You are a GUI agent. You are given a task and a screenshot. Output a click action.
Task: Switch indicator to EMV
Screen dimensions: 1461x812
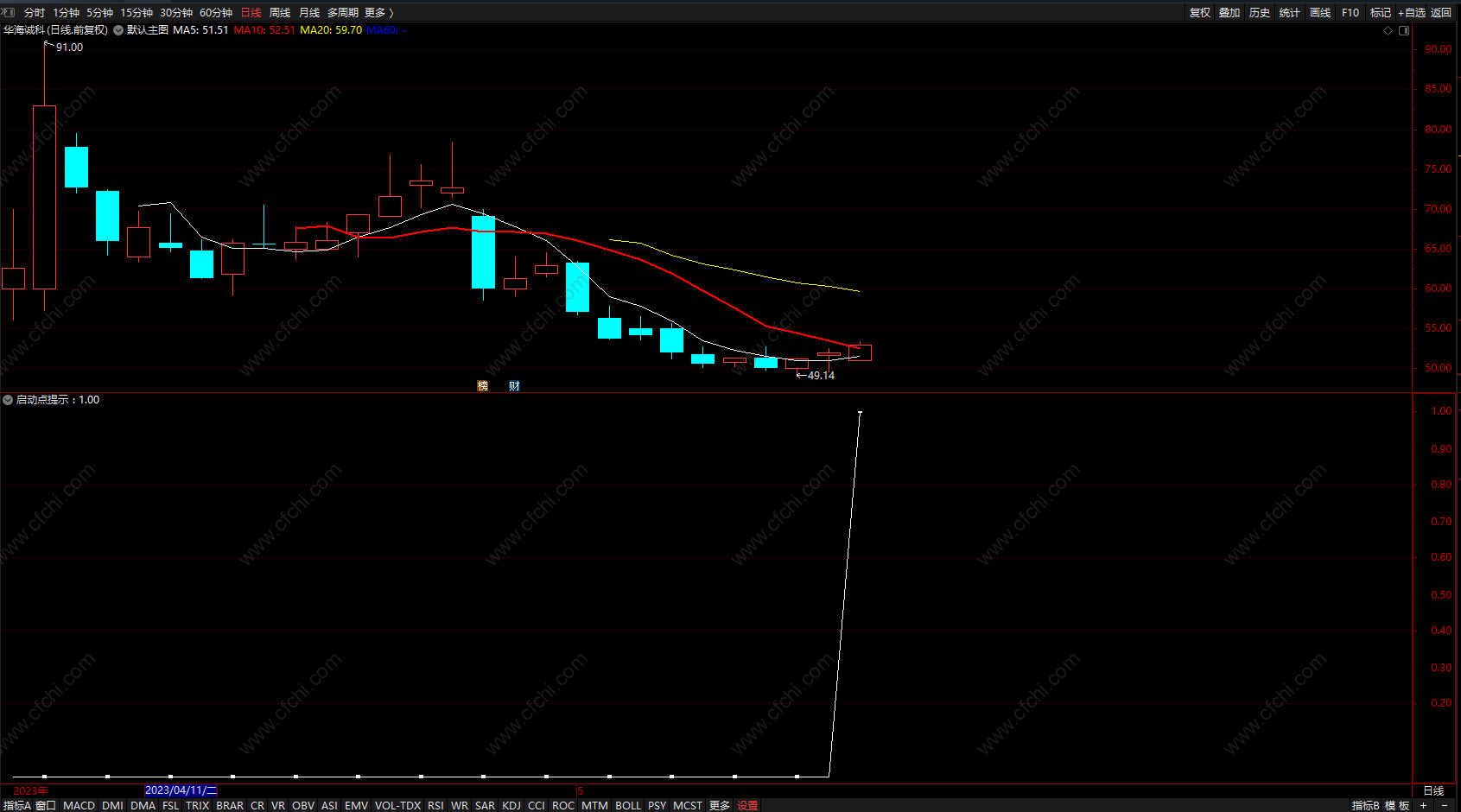coord(356,805)
